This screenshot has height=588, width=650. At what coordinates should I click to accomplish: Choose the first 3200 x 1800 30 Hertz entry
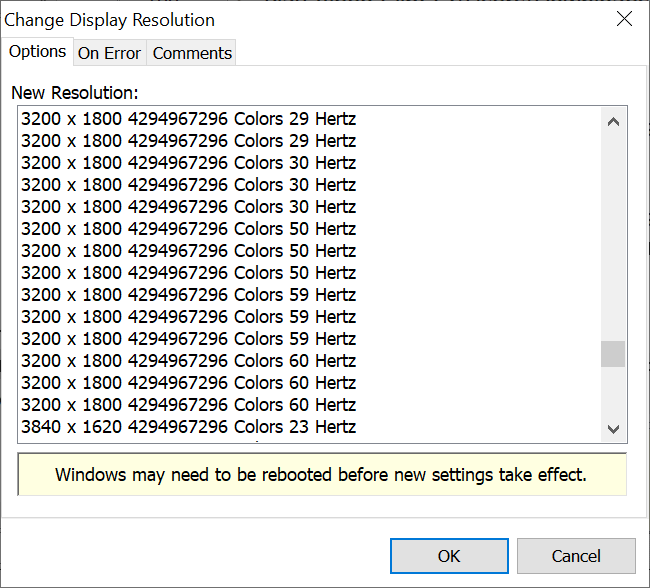(x=188, y=163)
